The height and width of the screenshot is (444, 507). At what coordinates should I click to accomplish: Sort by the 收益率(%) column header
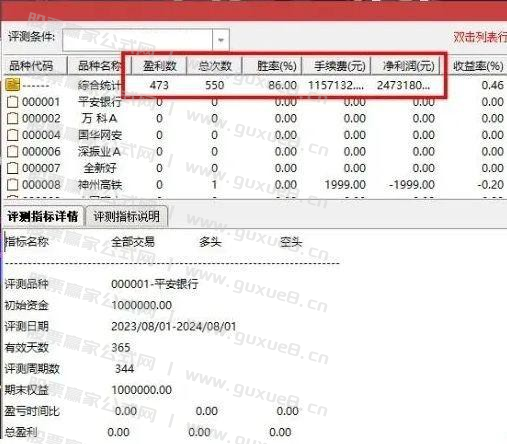tap(477, 66)
